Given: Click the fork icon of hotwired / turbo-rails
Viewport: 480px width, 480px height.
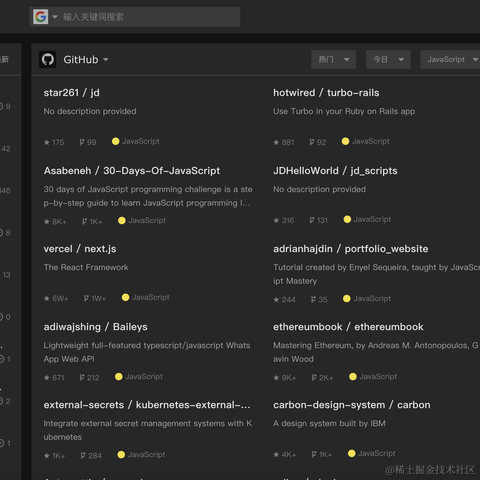Looking at the screenshot, I should coord(312,142).
